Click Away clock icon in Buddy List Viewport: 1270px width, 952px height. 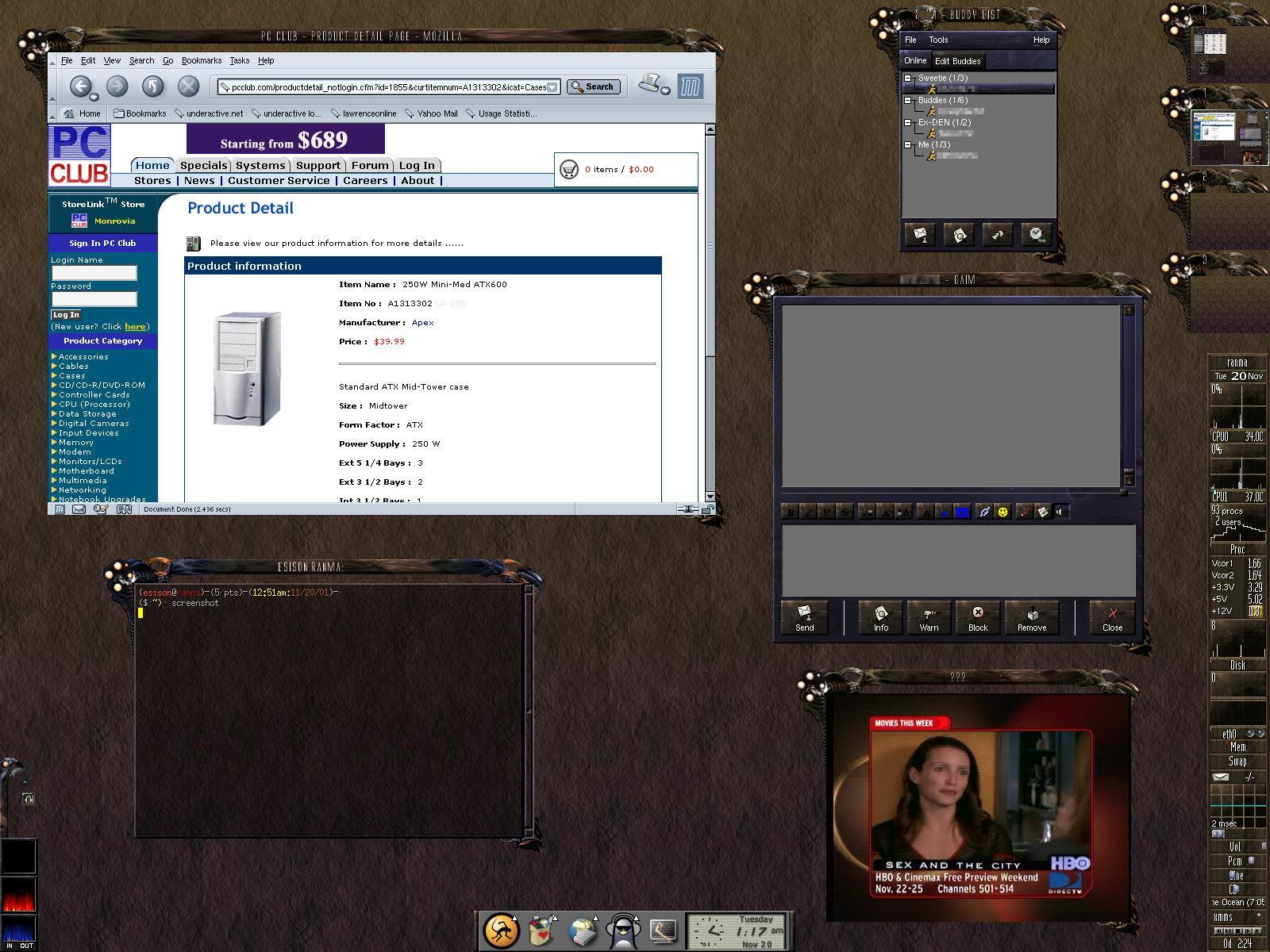pos(1036,235)
